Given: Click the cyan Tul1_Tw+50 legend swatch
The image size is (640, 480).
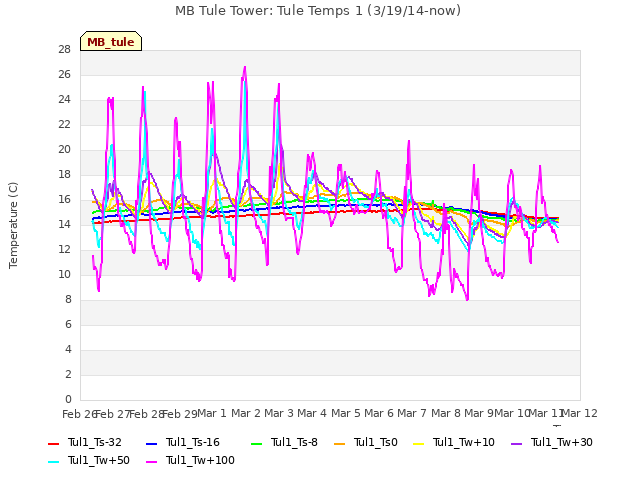Looking at the screenshot, I should pyautogui.click(x=53, y=461).
